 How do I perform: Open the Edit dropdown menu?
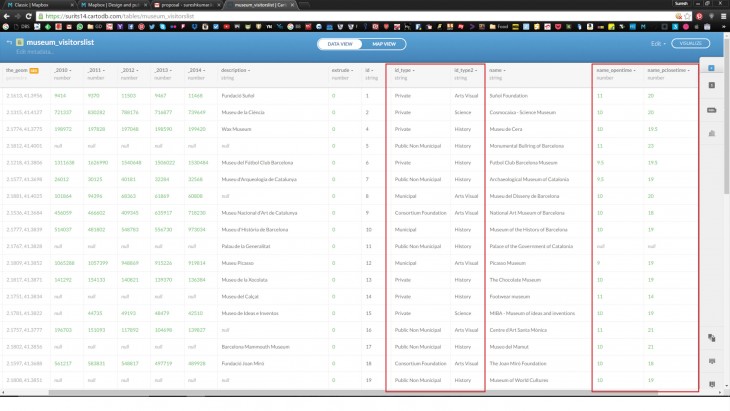coord(658,43)
